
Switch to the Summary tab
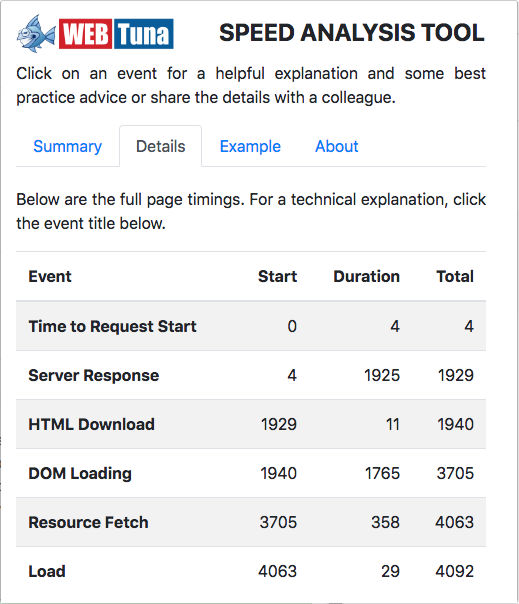67,146
